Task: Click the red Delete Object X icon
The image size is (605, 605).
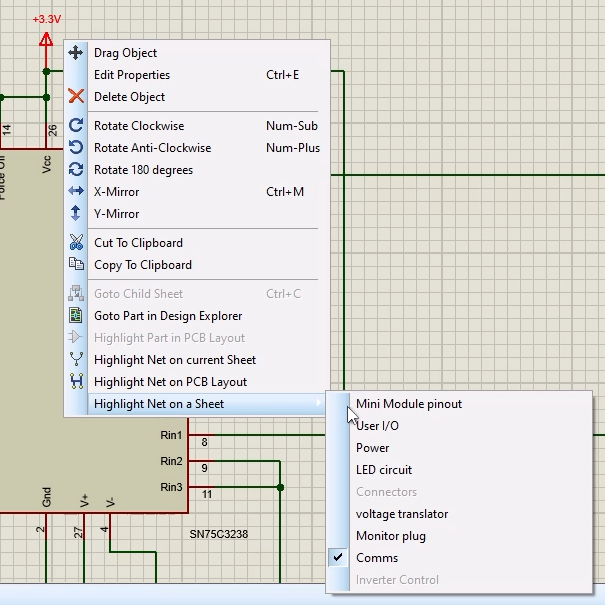Action: pos(76,96)
